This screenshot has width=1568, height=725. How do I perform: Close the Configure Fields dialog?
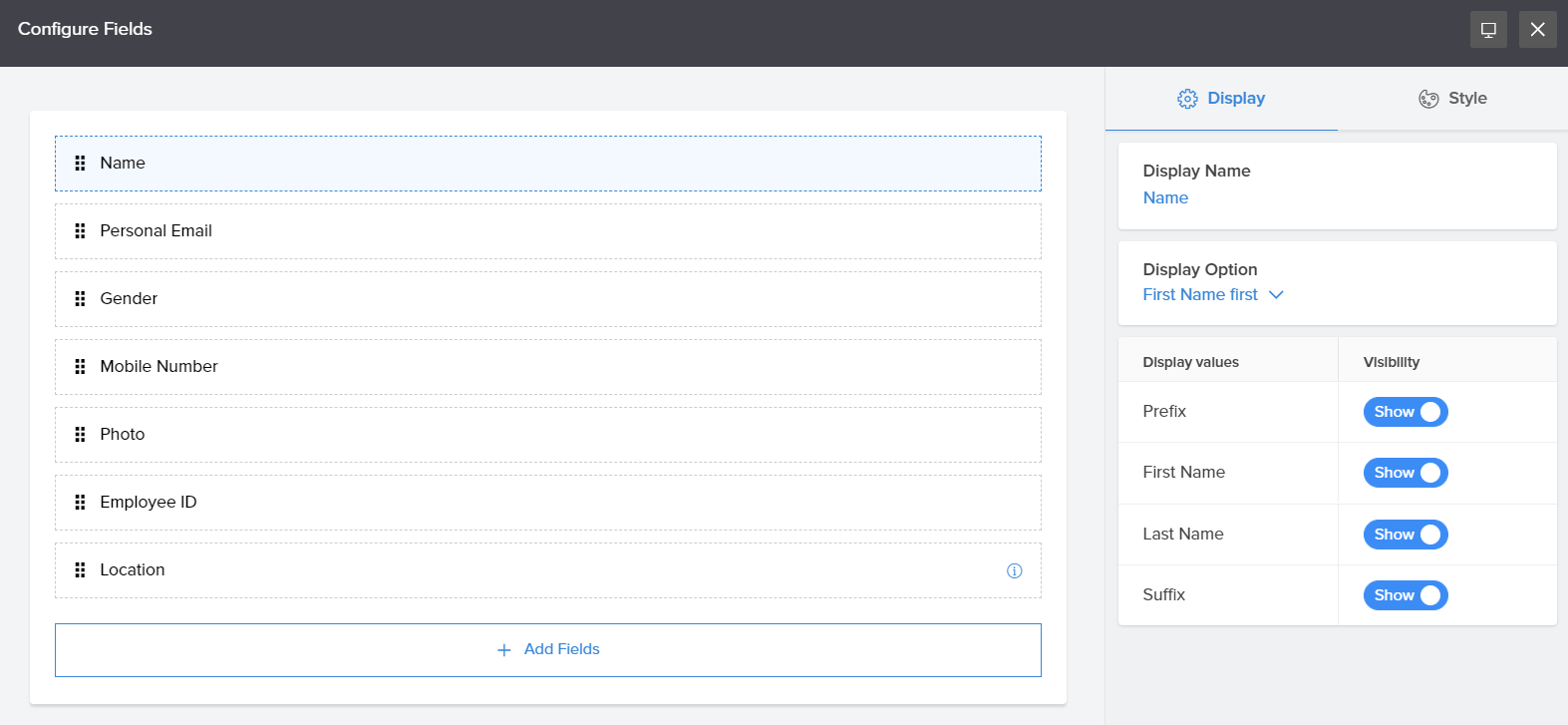(1537, 30)
